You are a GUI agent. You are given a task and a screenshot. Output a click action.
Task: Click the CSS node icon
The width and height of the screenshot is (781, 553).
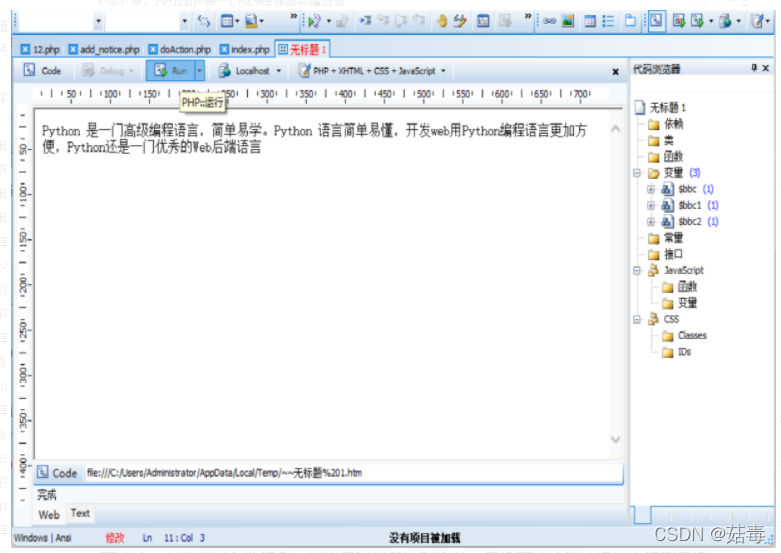tap(653, 319)
